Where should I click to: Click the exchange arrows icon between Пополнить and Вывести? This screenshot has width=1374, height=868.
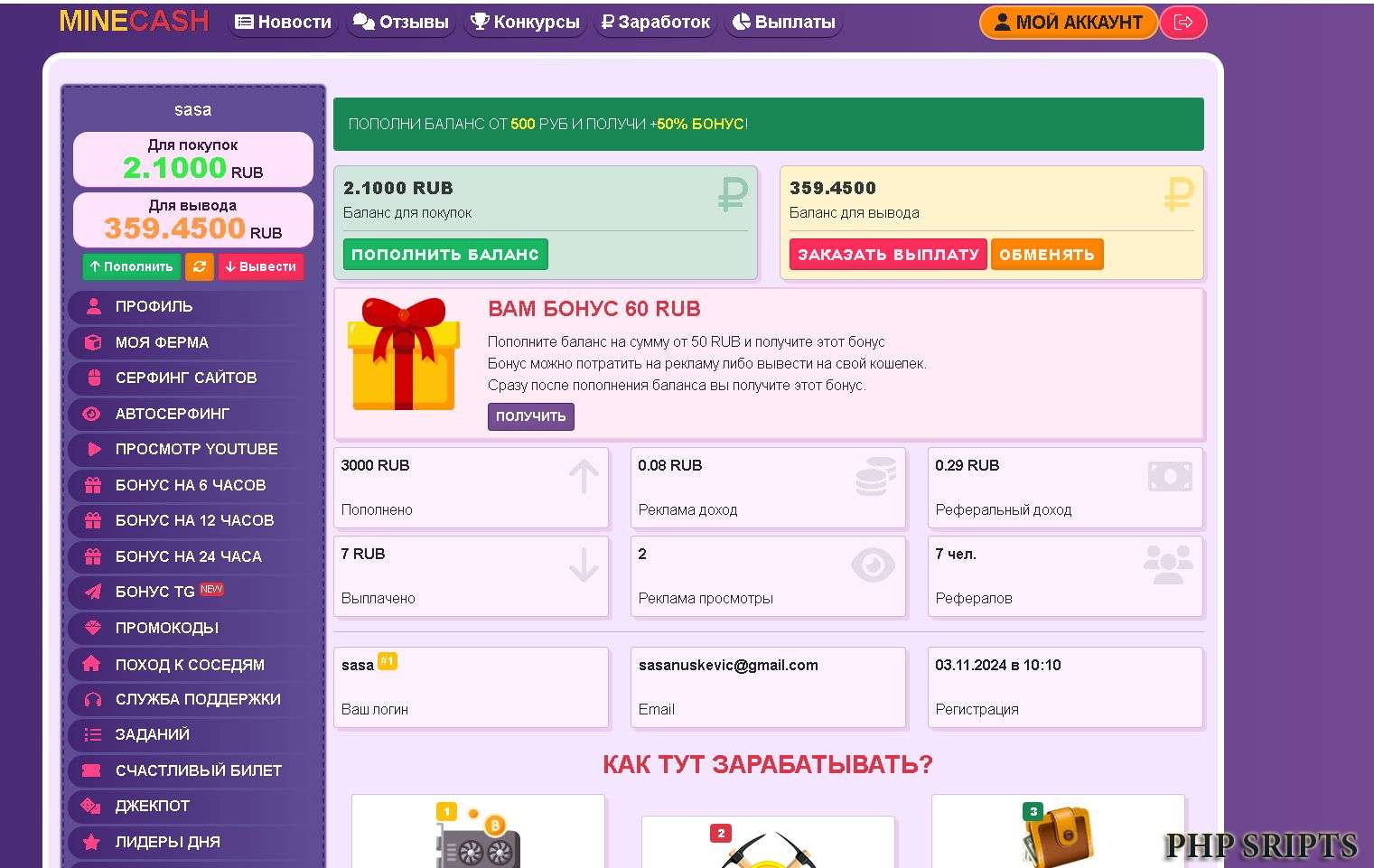(199, 266)
